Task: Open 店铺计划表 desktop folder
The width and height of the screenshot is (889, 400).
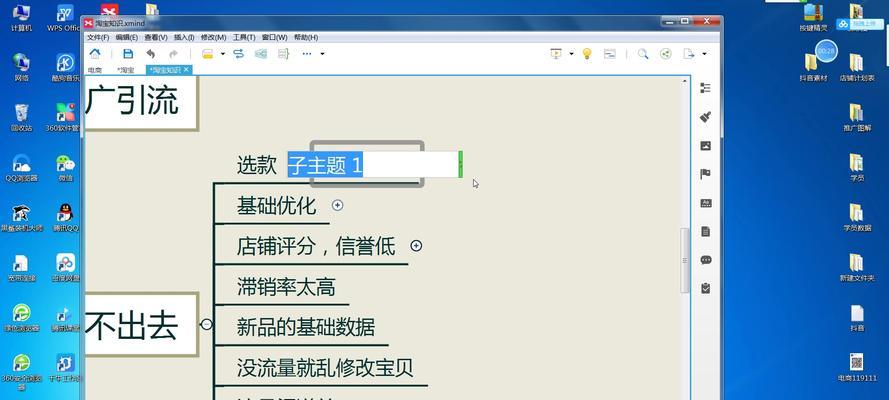Action: click(857, 67)
